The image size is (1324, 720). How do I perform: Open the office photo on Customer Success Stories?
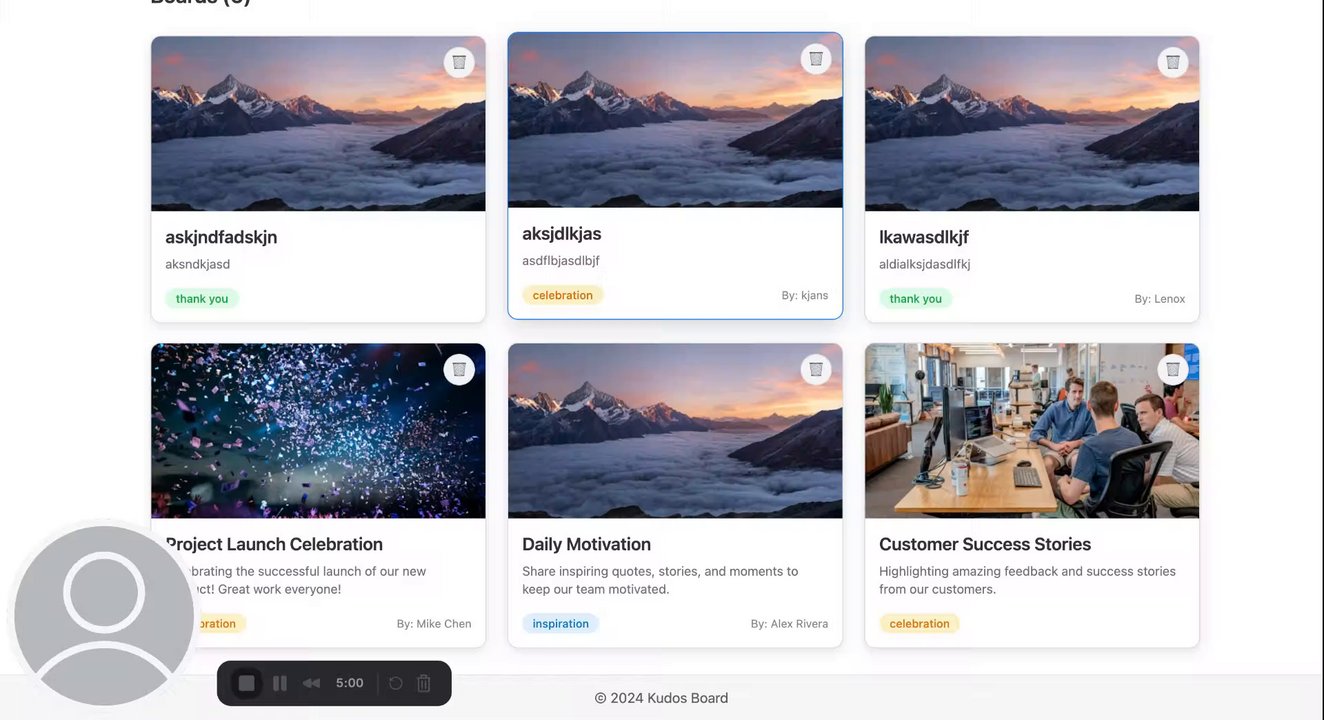1032,431
